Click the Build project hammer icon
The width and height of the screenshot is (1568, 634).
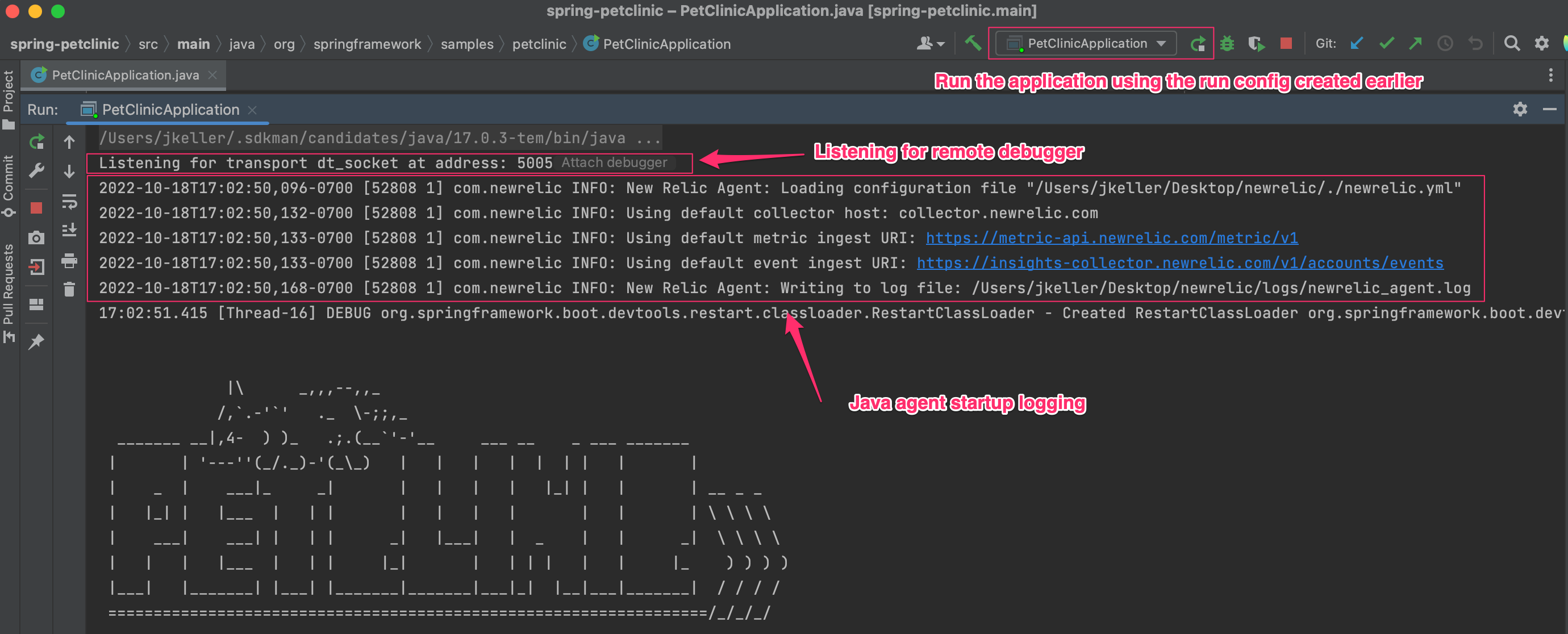(973, 43)
